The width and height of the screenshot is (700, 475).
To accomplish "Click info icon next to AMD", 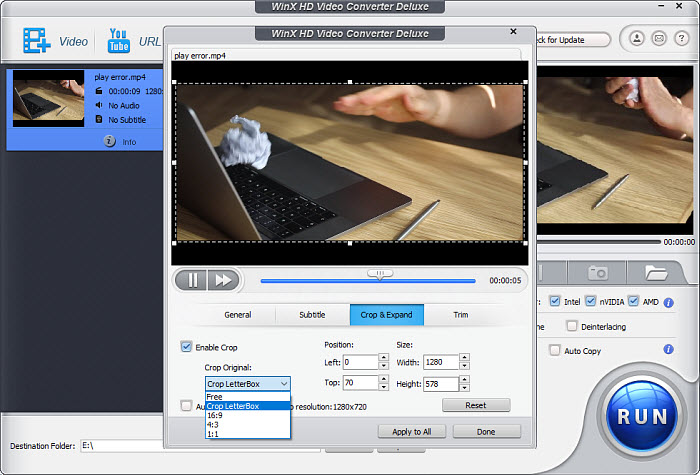I will tap(668, 302).
